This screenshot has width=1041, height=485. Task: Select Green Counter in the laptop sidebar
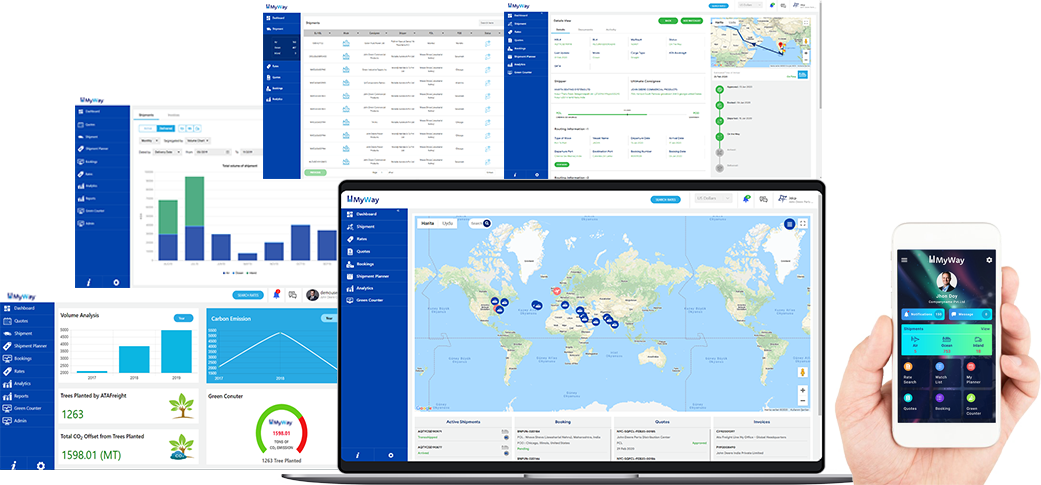pyautogui.click(x=368, y=300)
